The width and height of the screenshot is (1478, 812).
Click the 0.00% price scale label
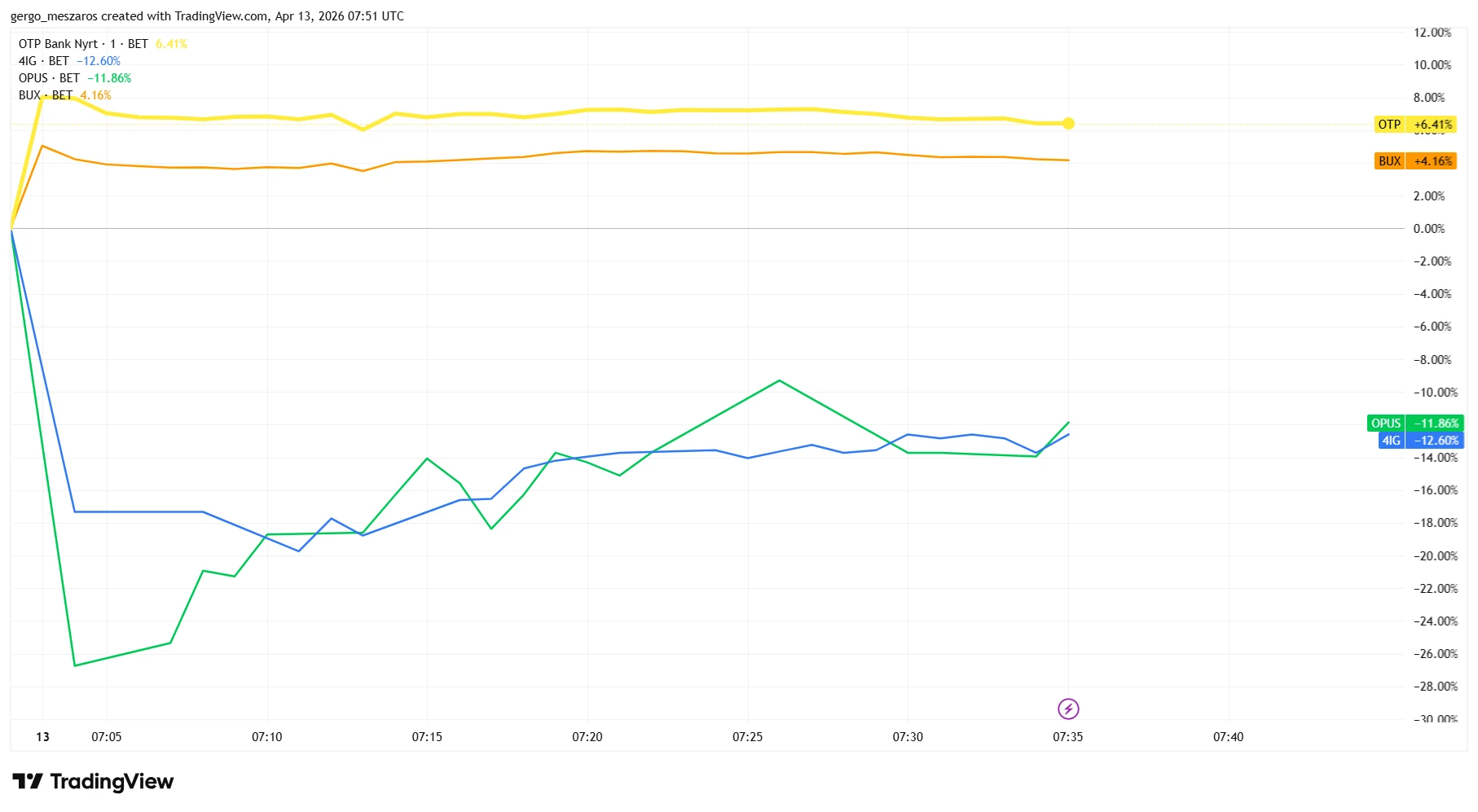coord(1429,229)
